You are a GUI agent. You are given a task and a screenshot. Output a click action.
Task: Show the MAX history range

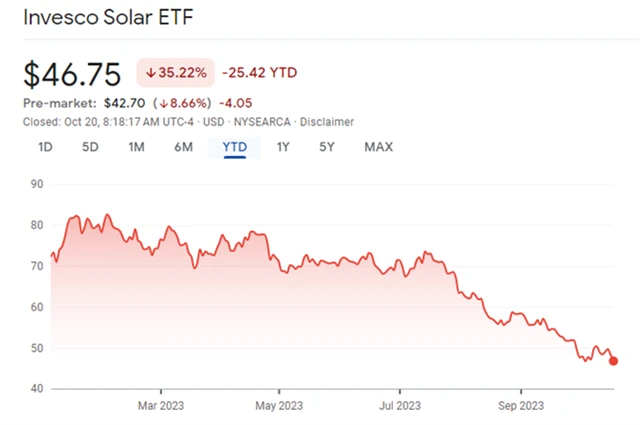tap(378, 147)
